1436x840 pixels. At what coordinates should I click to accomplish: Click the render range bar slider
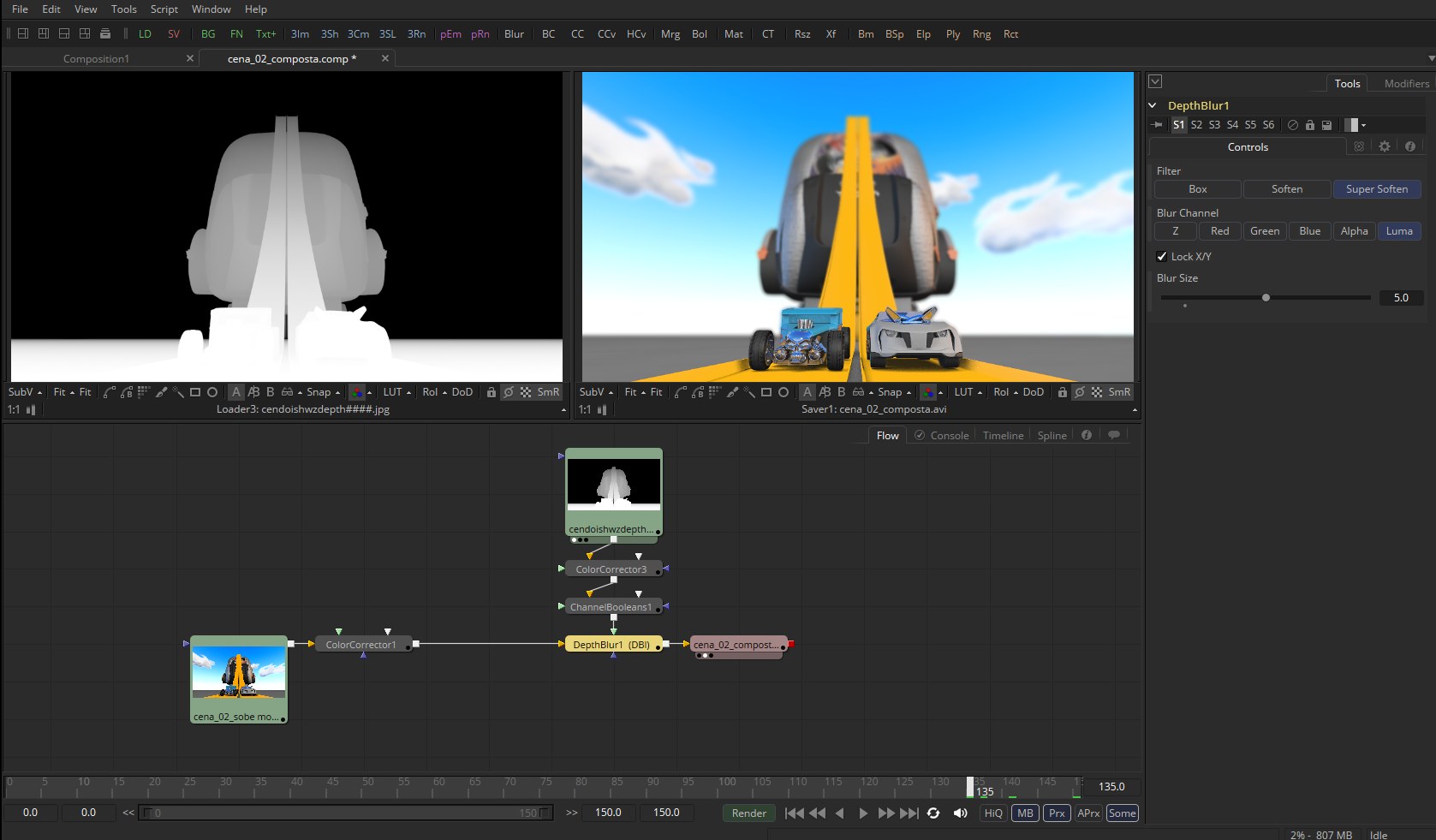tap(346, 813)
